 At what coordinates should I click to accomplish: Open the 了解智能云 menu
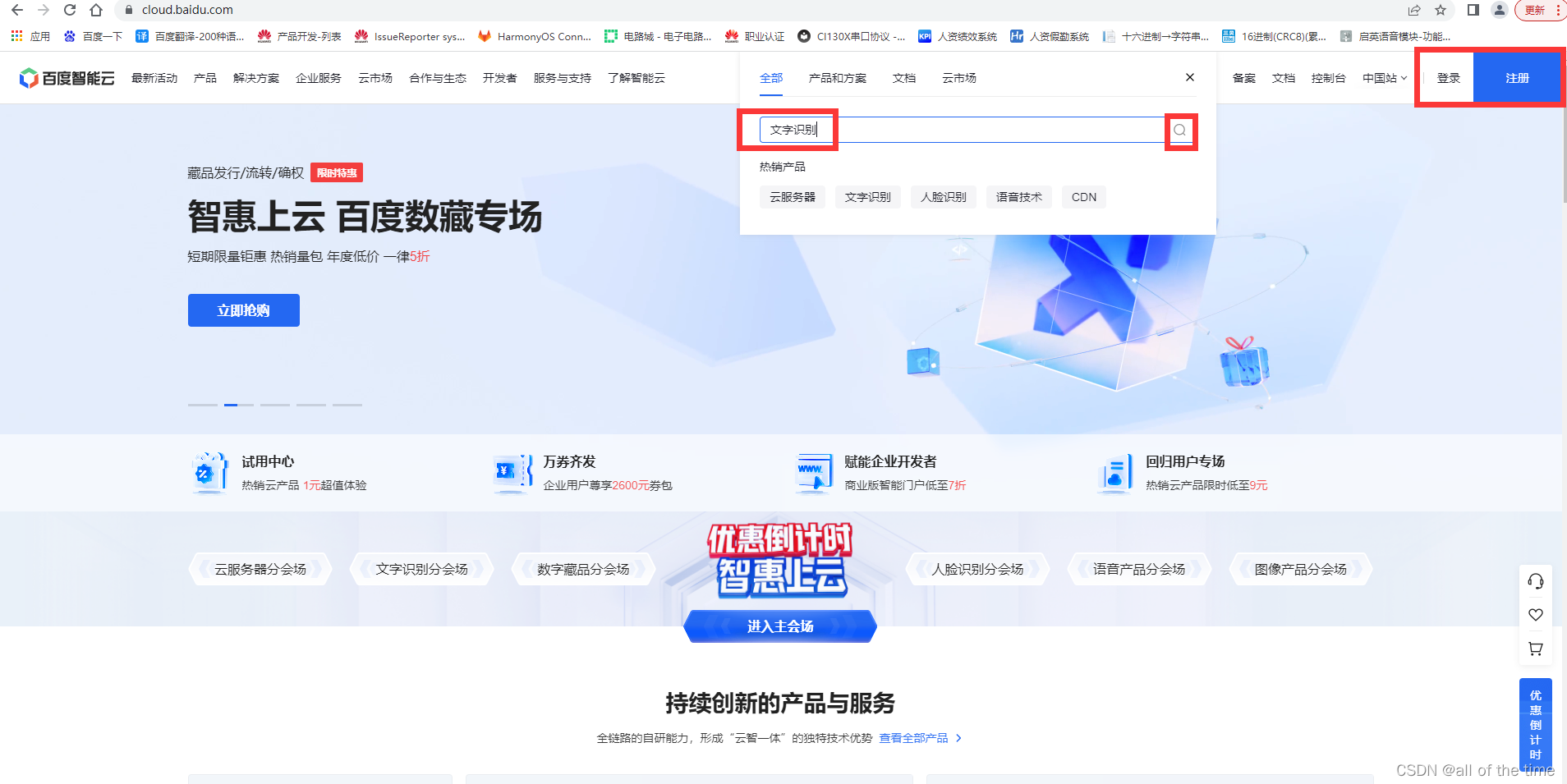point(636,78)
